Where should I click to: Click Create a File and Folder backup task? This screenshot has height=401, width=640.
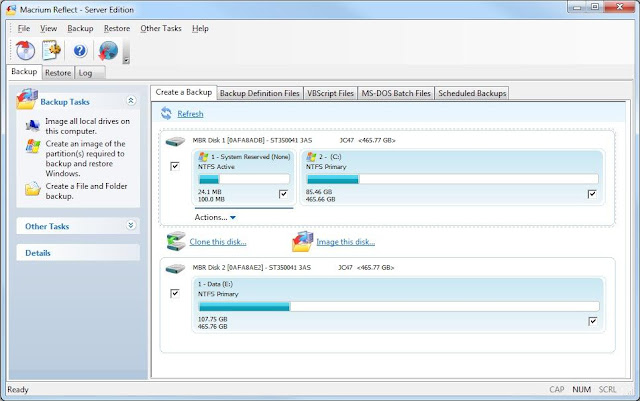(86, 191)
